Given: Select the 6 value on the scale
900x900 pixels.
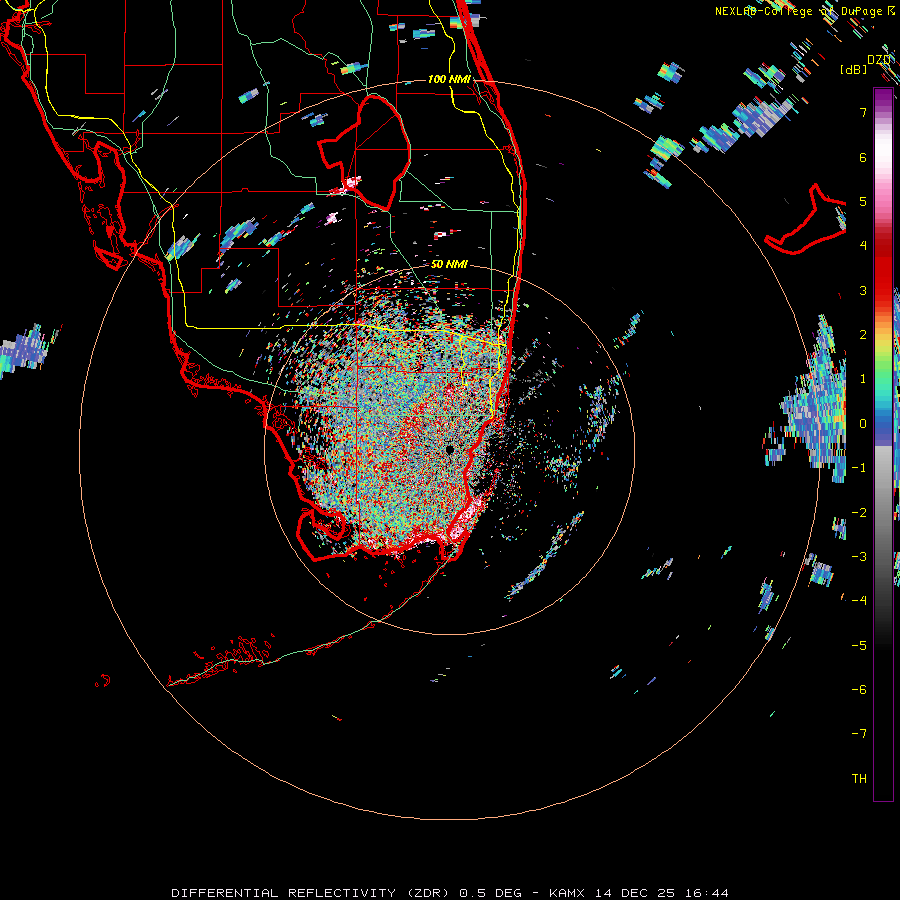Looking at the screenshot, I should click(863, 157).
